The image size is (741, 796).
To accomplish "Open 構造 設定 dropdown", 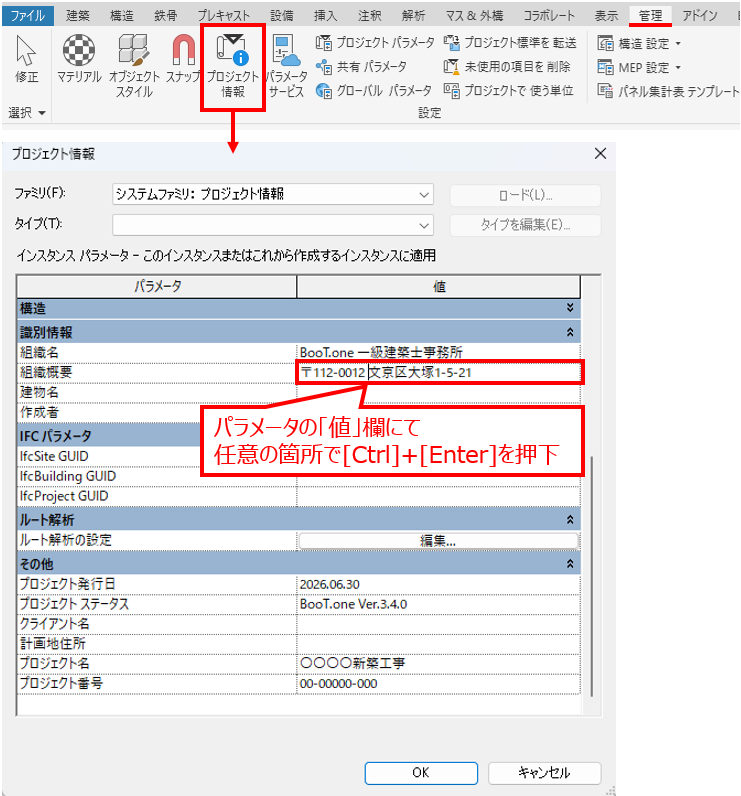I will tap(639, 44).
